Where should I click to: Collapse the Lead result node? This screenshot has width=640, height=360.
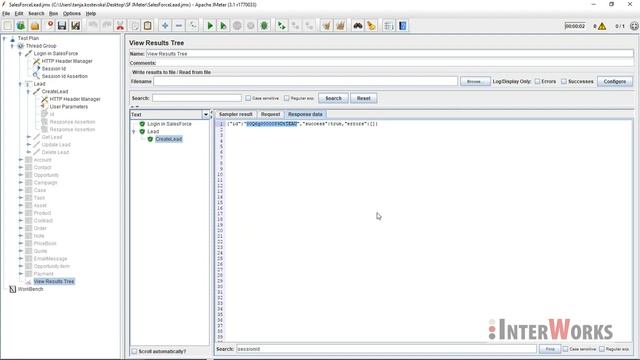(x=134, y=131)
